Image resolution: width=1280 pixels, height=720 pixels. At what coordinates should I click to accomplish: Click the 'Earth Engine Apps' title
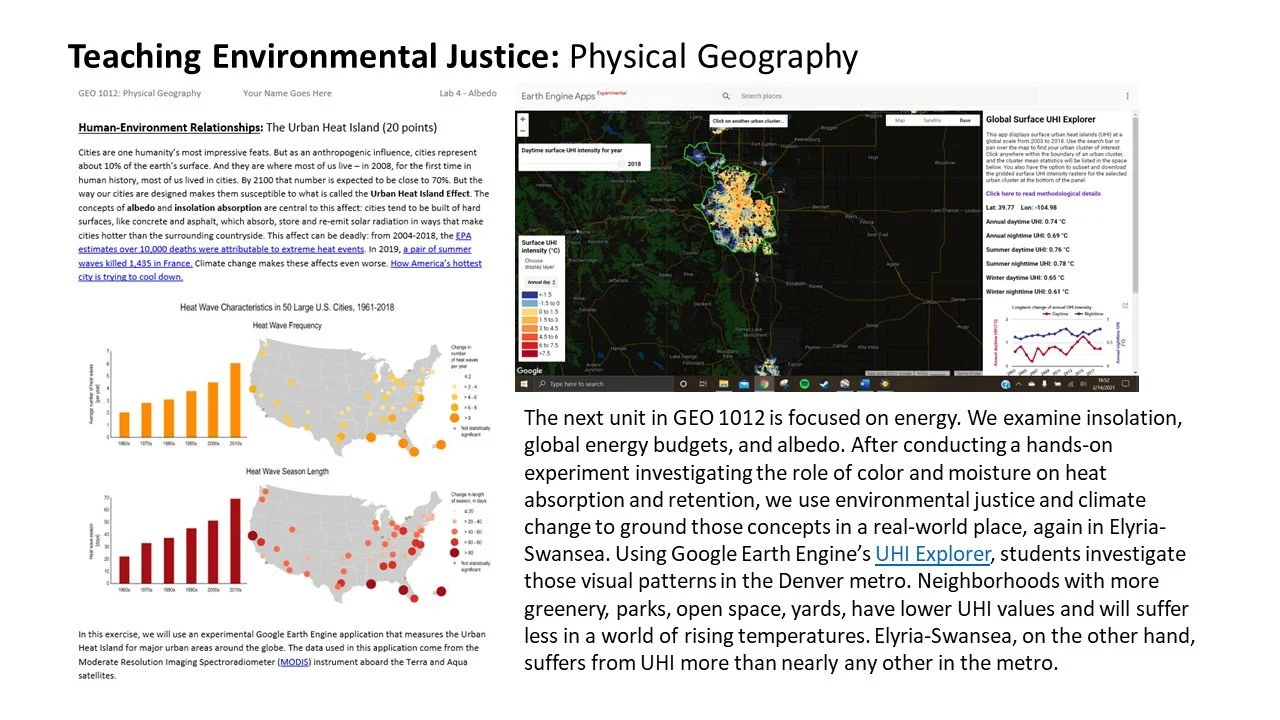pyautogui.click(x=557, y=96)
